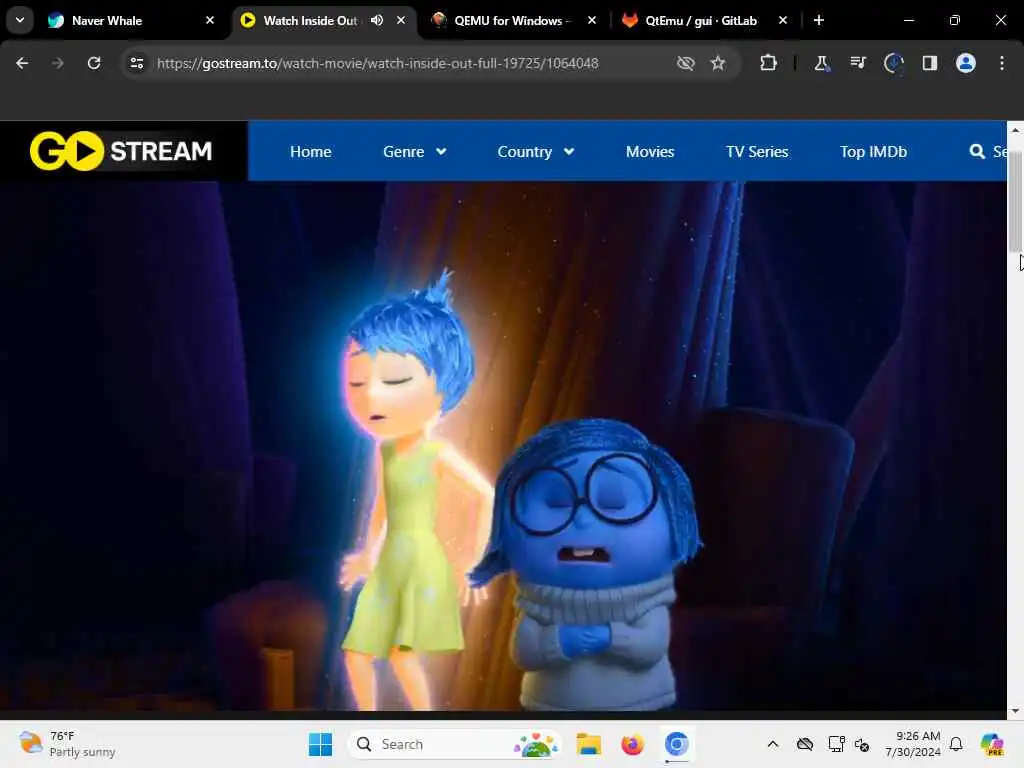Expand the Country dropdown
Screen dimensions: 1024x768
coord(536,152)
